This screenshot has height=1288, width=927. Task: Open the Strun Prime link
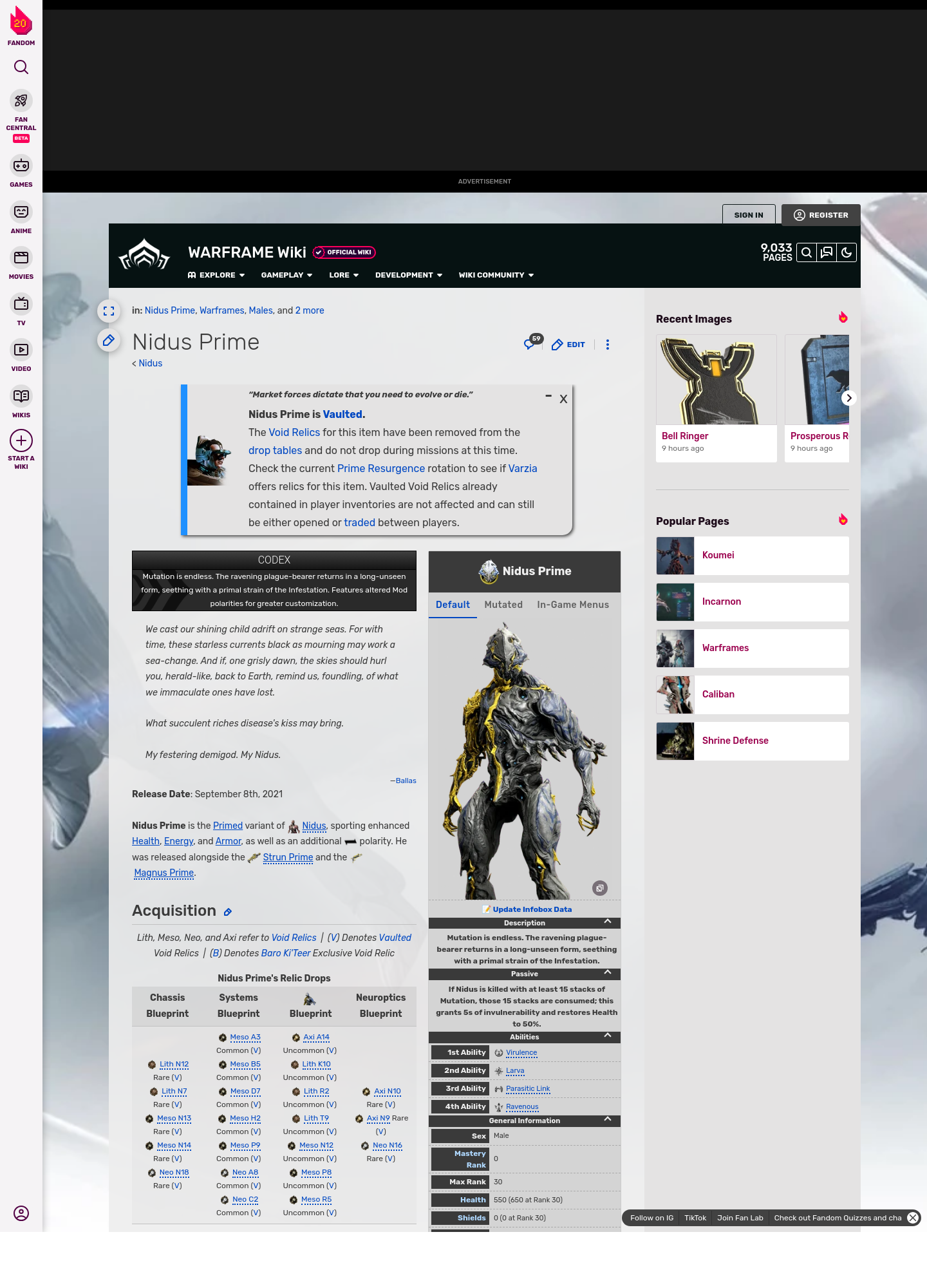point(288,857)
